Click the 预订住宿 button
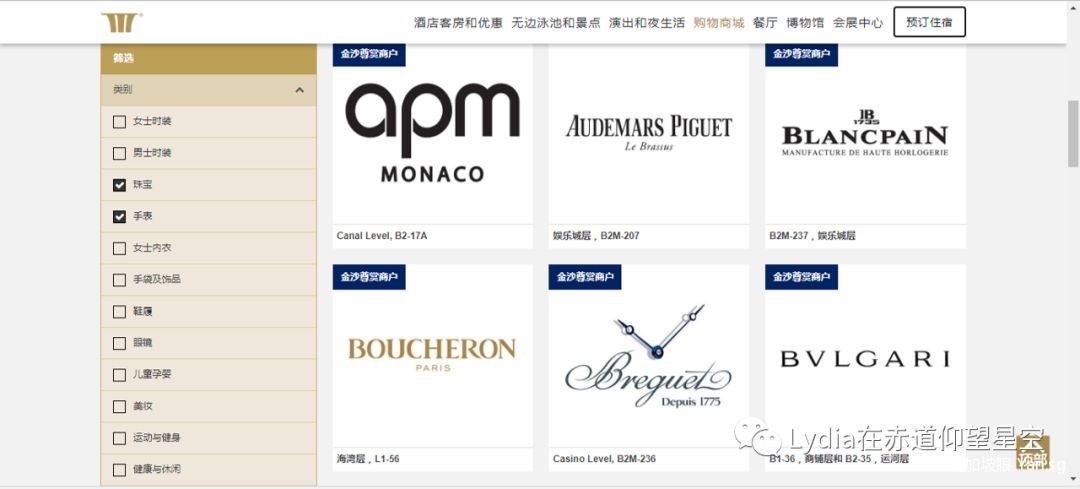This screenshot has height=489, width=1080. point(929,22)
